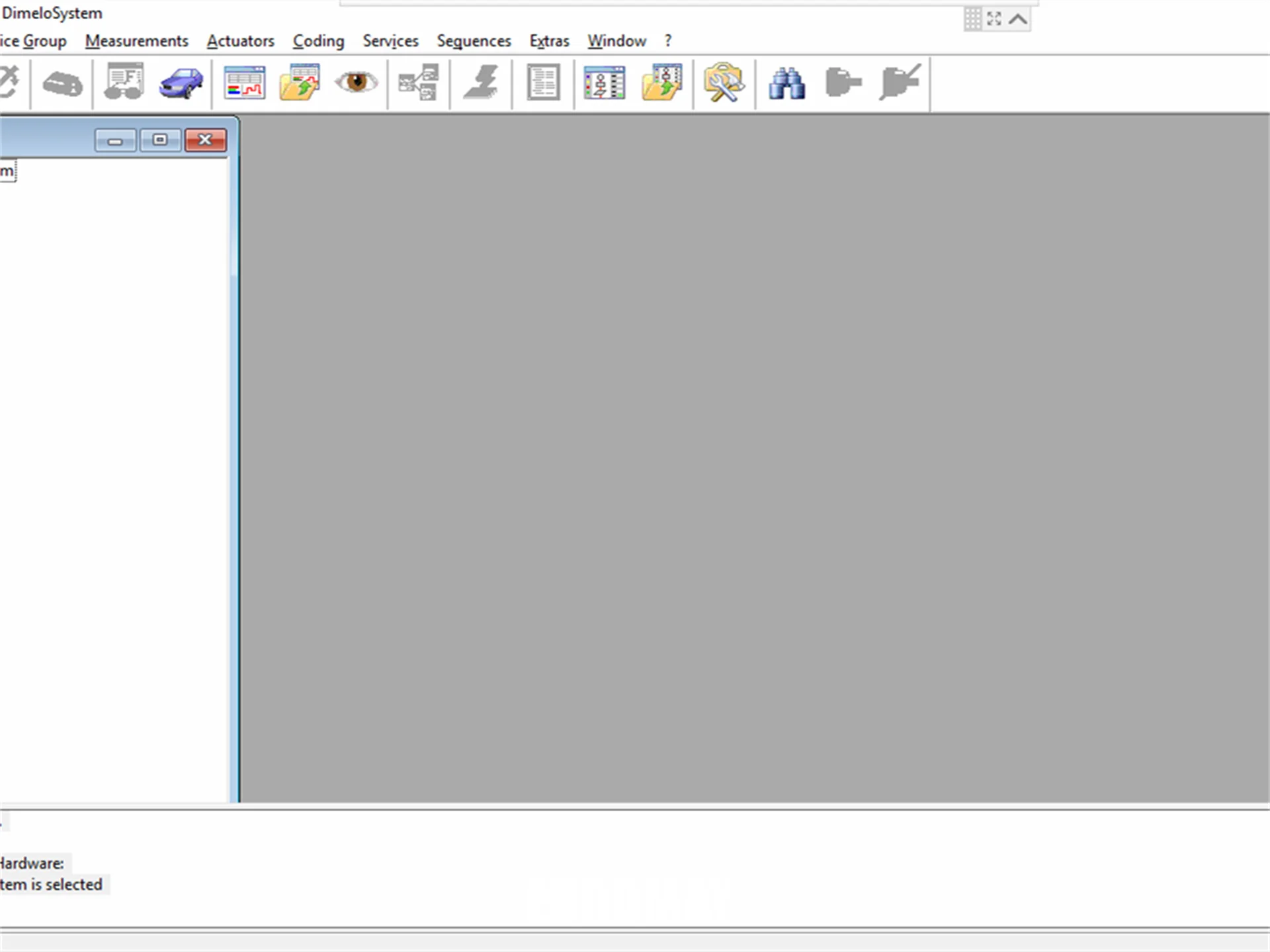Click the blue car toolbar icon
Viewport: 1270px width, 952px height.
coord(181,83)
